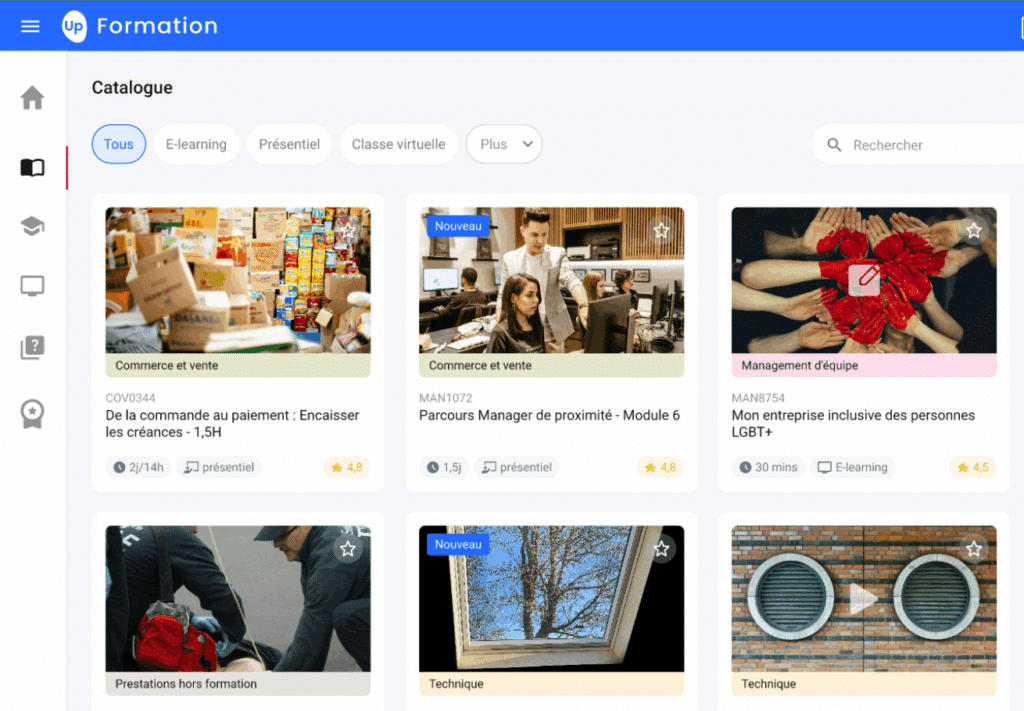The image size is (1024, 711).
Task: Open the quiz question-mark sidebar icon
Action: (x=32, y=348)
